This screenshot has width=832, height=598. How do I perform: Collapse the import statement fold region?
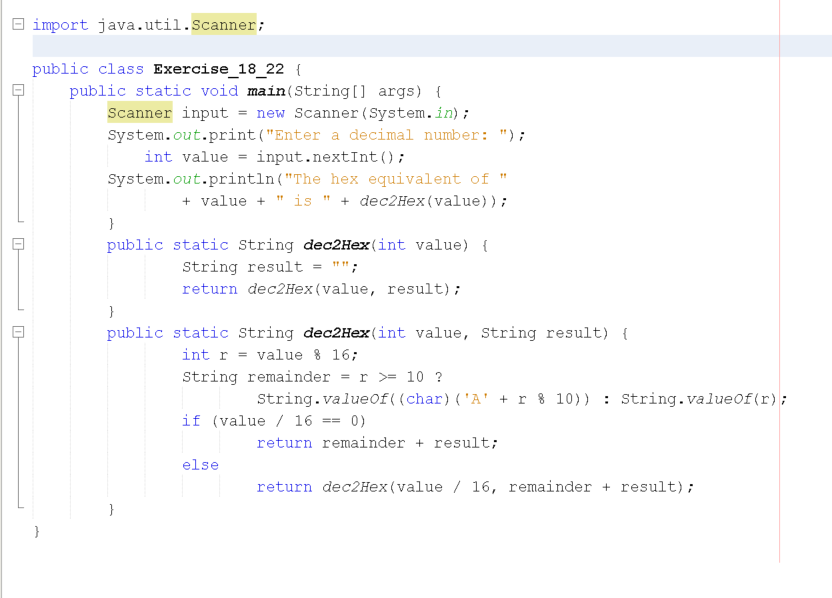tap(16, 23)
